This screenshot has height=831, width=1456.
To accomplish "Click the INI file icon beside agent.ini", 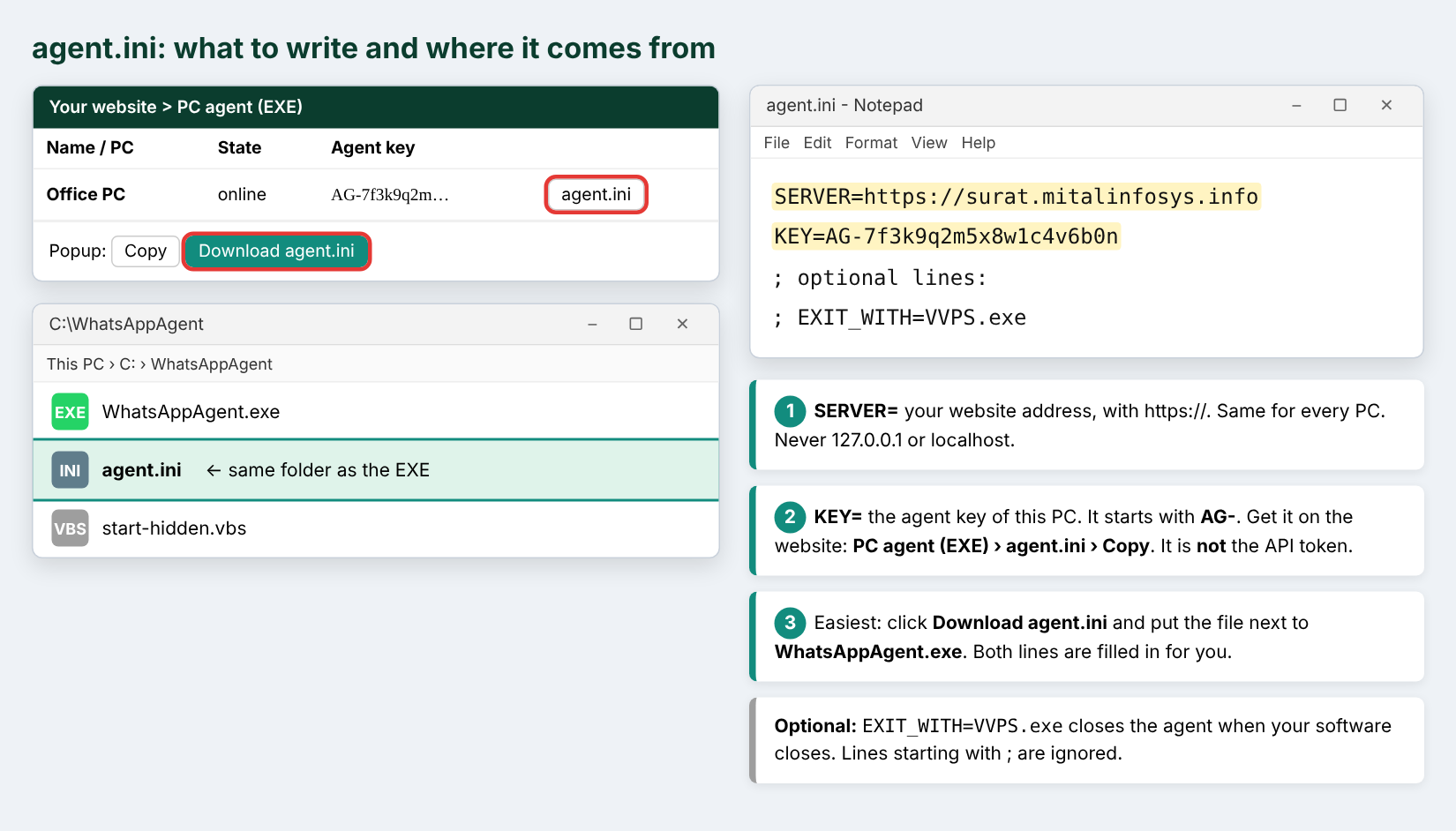I will click(x=70, y=470).
